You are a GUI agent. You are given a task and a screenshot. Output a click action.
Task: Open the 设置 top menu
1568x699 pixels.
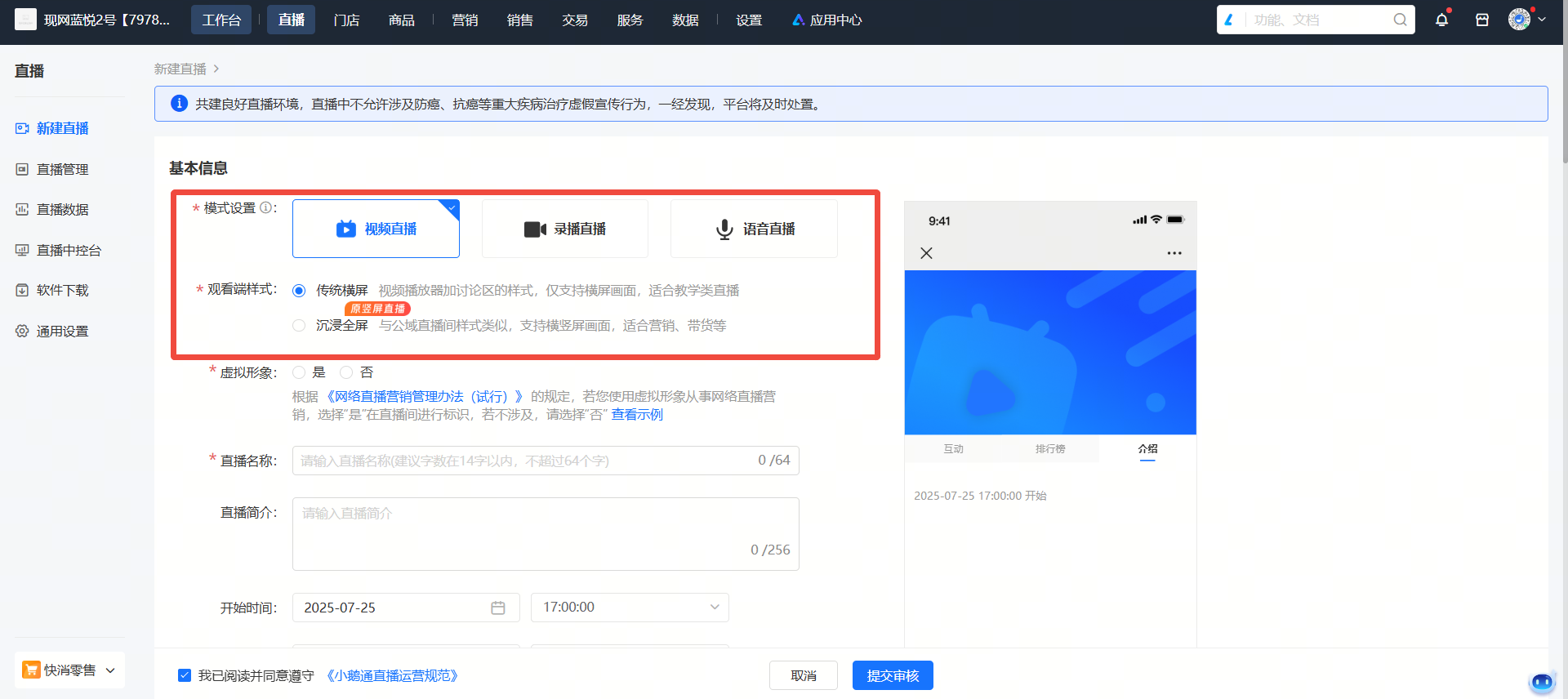(749, 20)
